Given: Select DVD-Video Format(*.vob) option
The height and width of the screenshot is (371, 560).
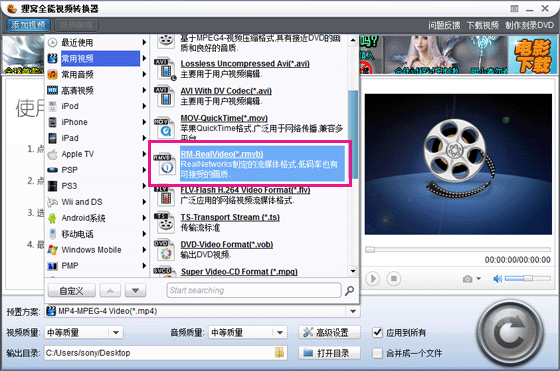Looking at the screenshot, I should [x=227, y=245].
